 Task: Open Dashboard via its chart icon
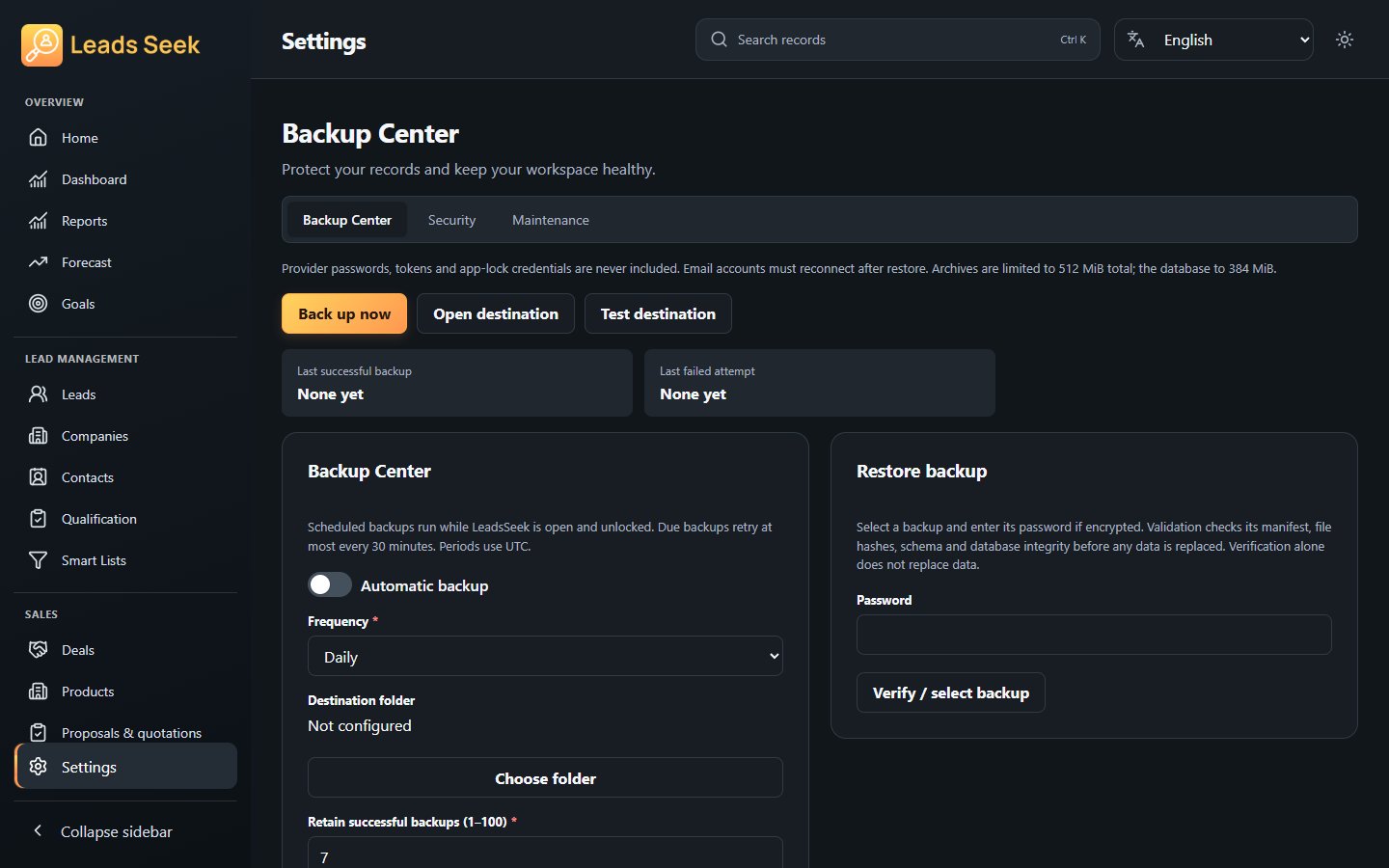[38, 179]
